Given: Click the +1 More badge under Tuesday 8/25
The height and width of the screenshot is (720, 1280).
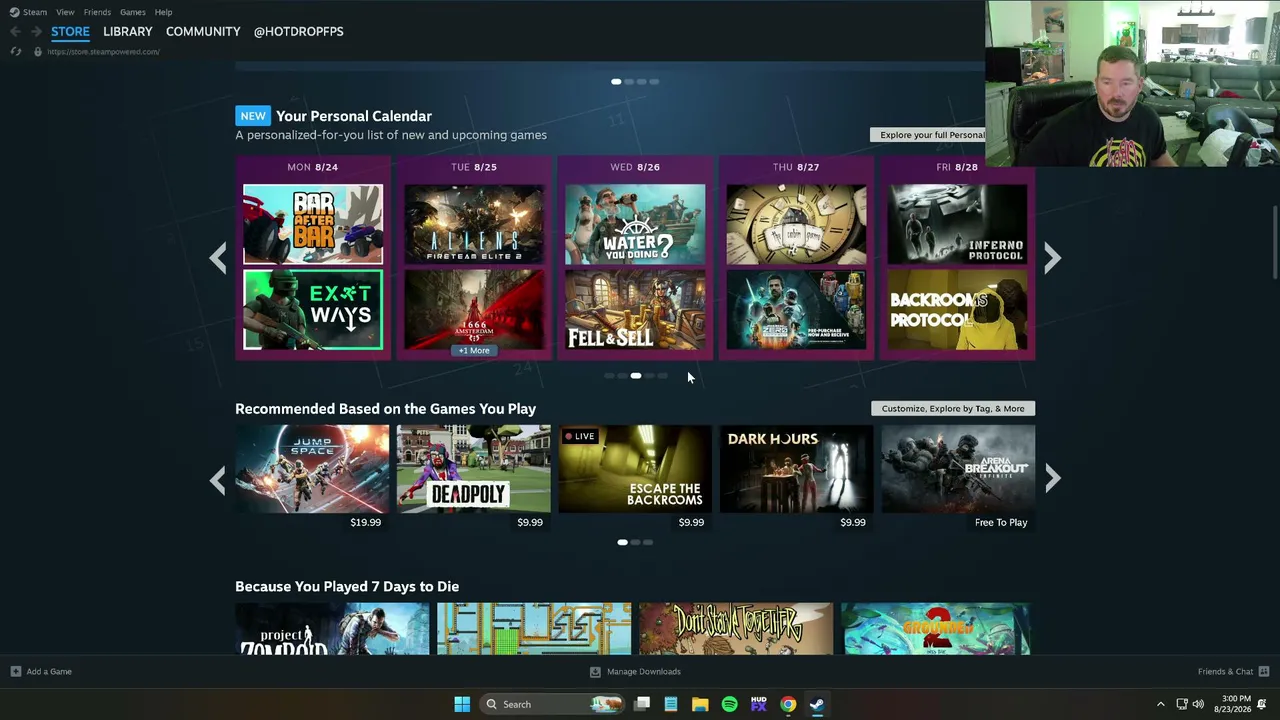Looking at the screenshot, I should pos(474,351).
